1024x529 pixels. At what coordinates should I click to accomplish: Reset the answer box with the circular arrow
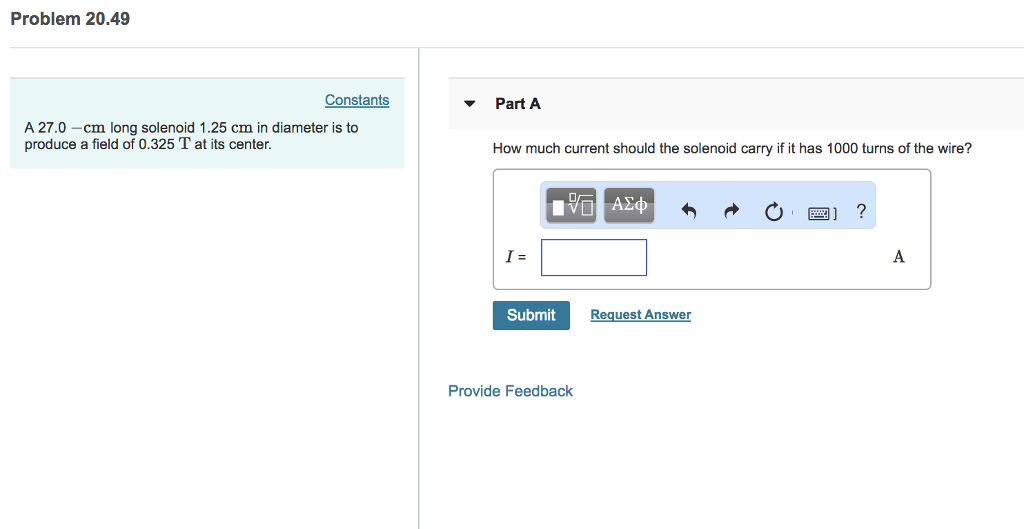[774, 212]
